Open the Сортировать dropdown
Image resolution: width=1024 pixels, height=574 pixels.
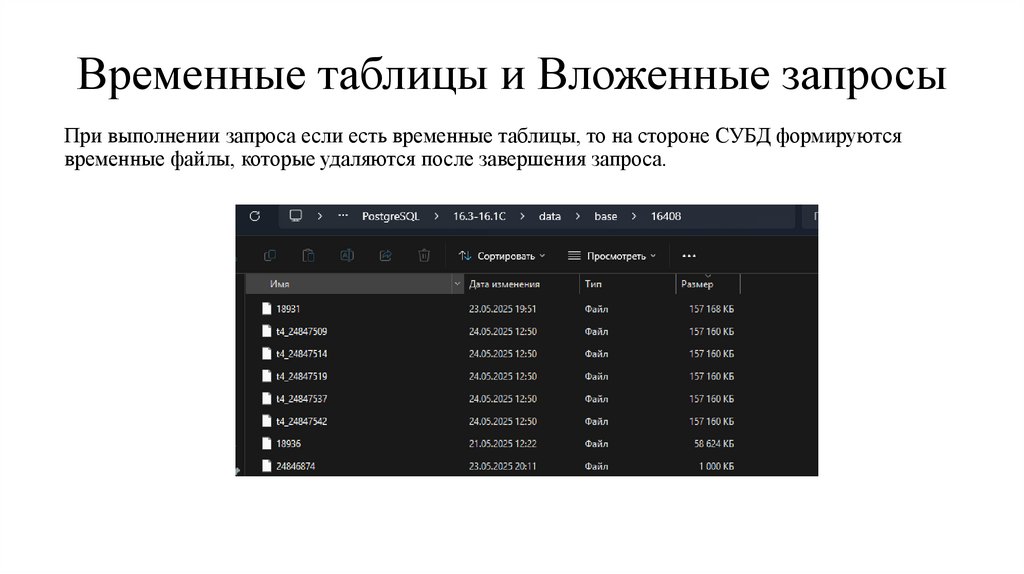502,256
